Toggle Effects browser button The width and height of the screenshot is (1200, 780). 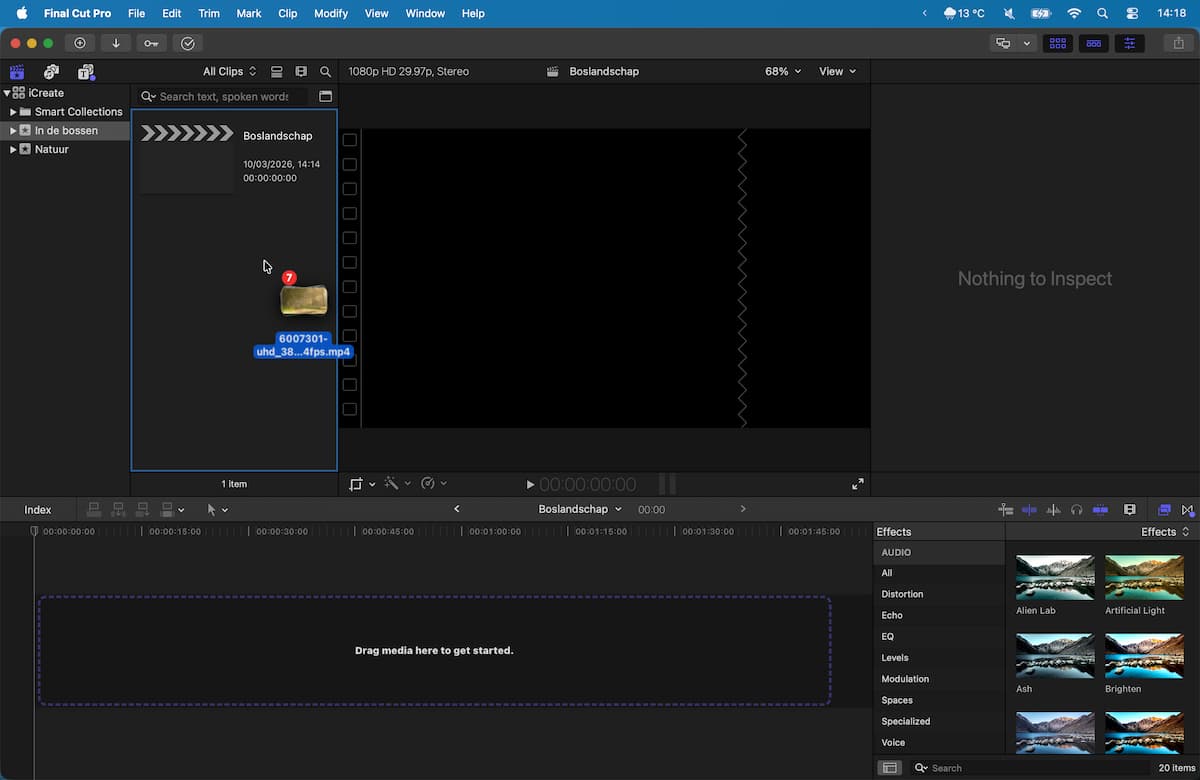click(x=1164, y=510)
